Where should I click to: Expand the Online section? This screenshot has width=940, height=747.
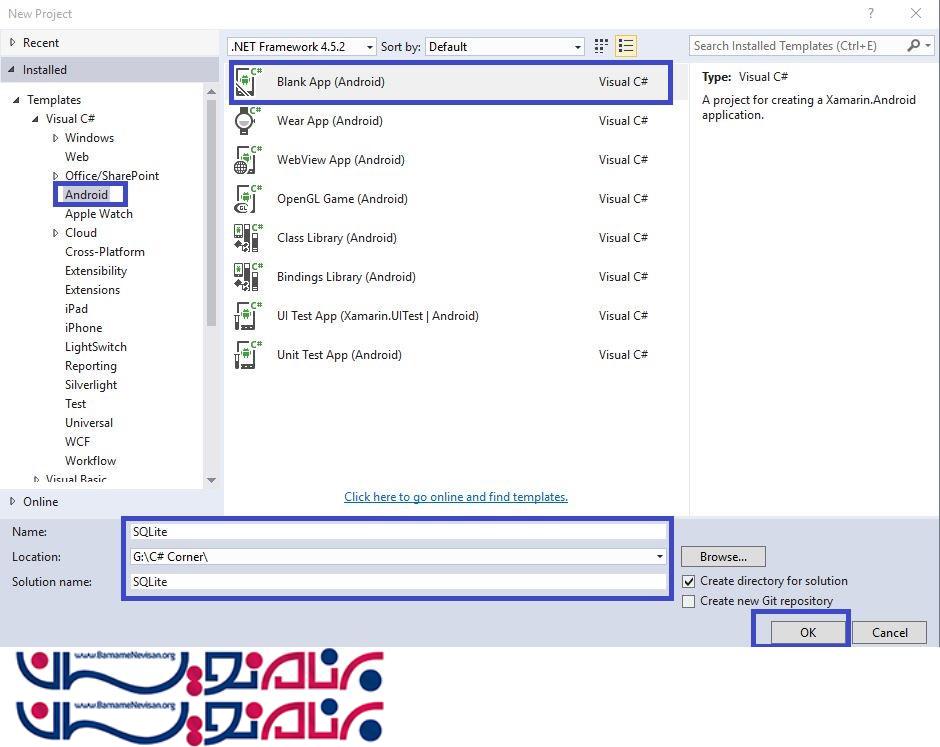[x=13, y=501]
